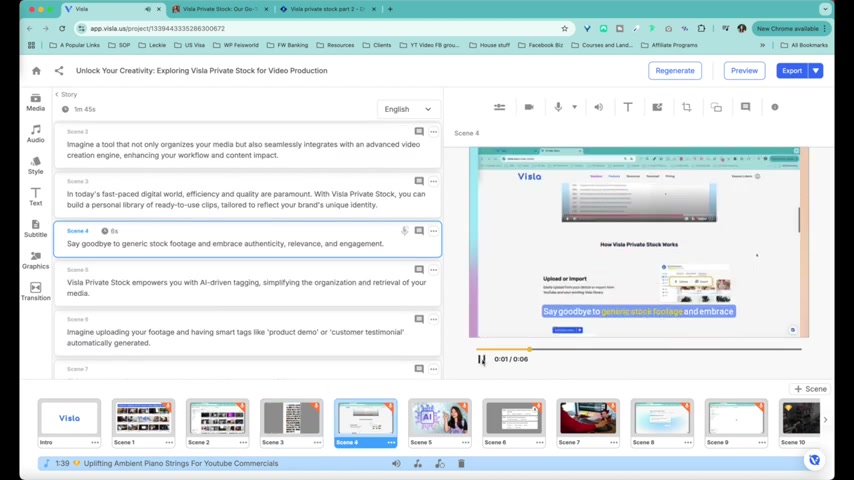Select Scene 5 thumbnail
This screenshot has height=480, width=854.
coord(440,418)
